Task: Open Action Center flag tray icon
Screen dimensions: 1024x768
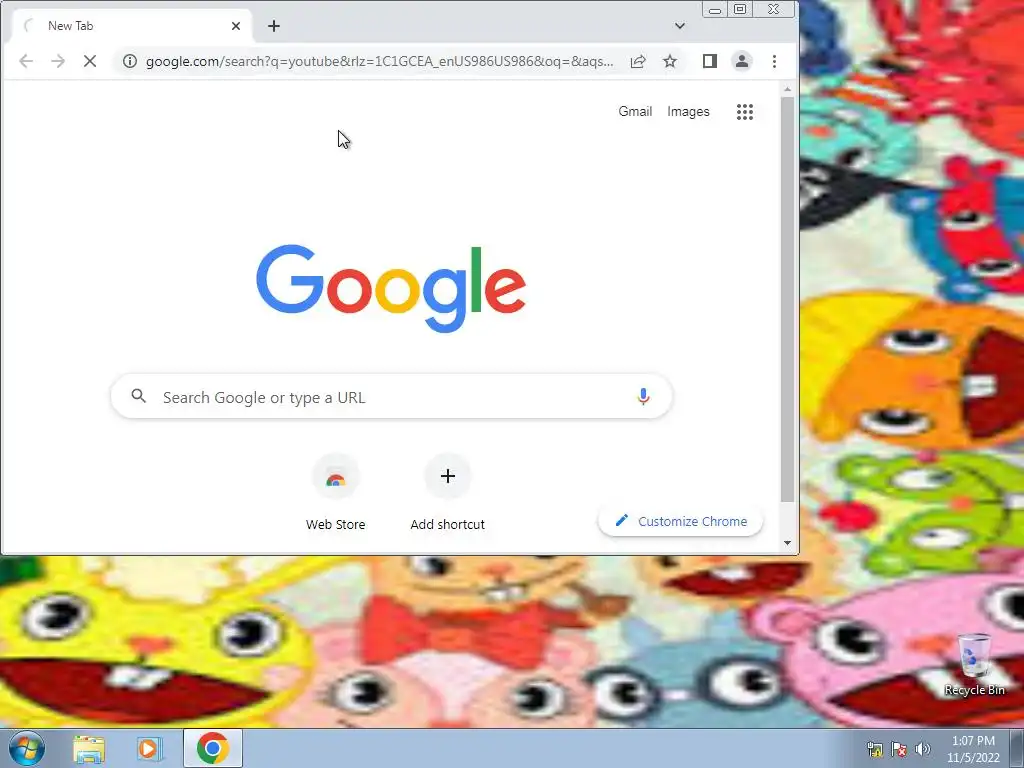Action: click(x=899, y=750)
